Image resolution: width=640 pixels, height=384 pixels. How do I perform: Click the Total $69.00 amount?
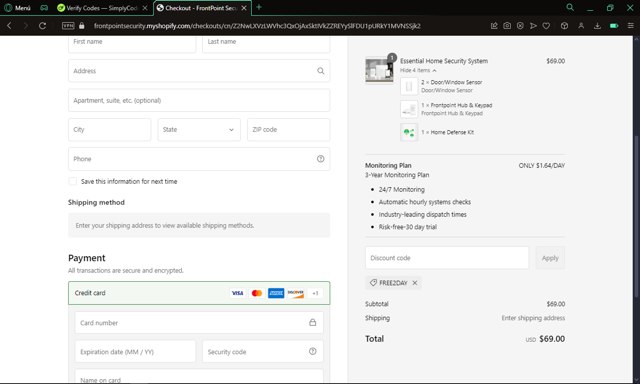pos(552,339)
